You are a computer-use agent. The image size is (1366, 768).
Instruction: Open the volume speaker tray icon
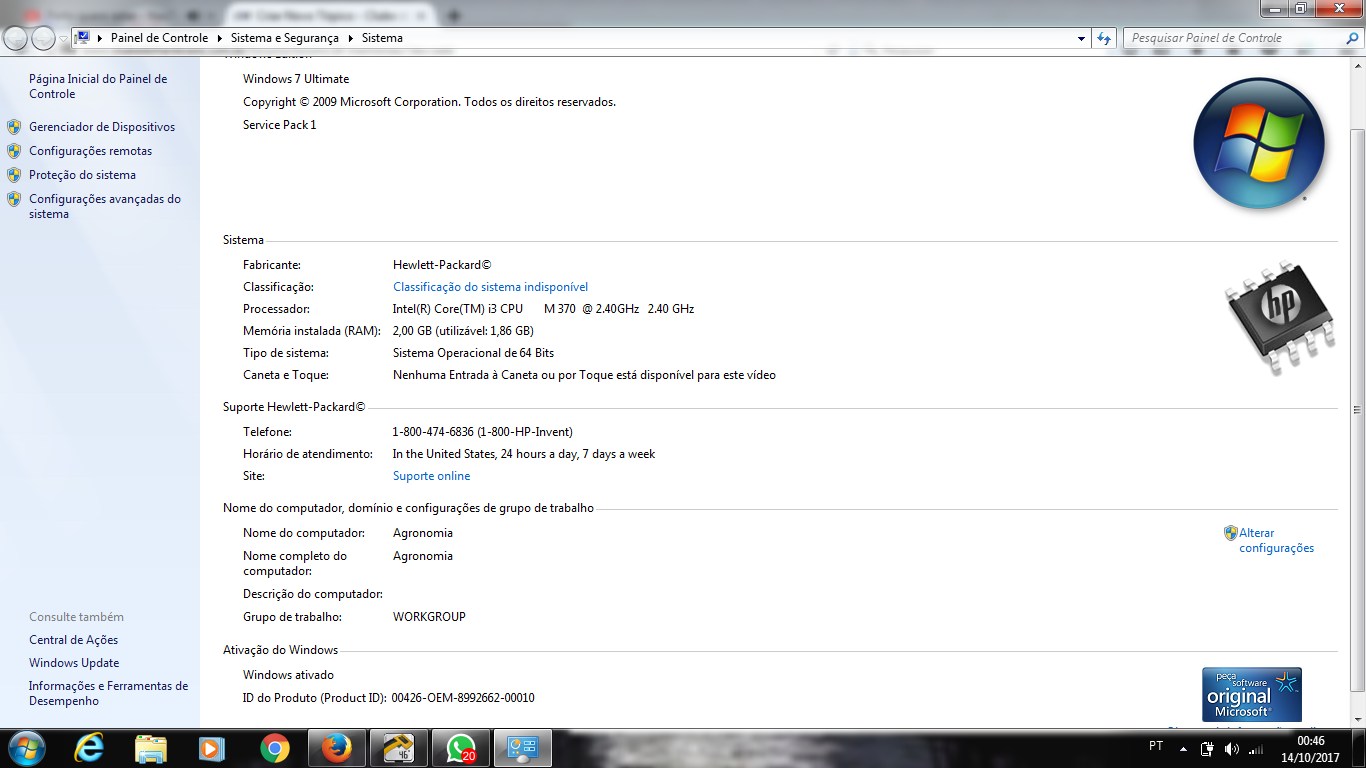click(x=1232, y=748)
